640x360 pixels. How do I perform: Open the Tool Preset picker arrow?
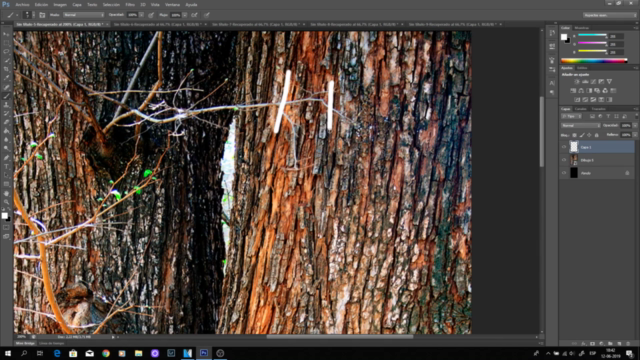tap(17, 15)
